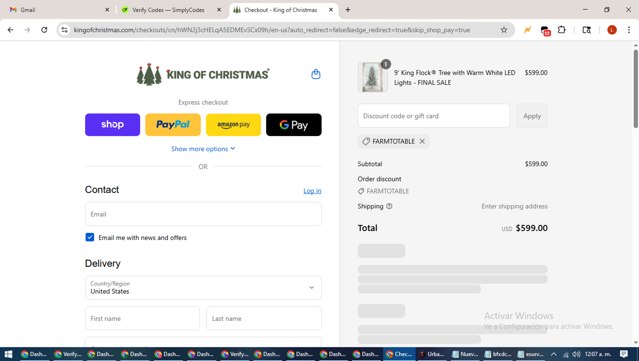Open the tab search side panel icon
Screen dimensions: 639x361
586,30
